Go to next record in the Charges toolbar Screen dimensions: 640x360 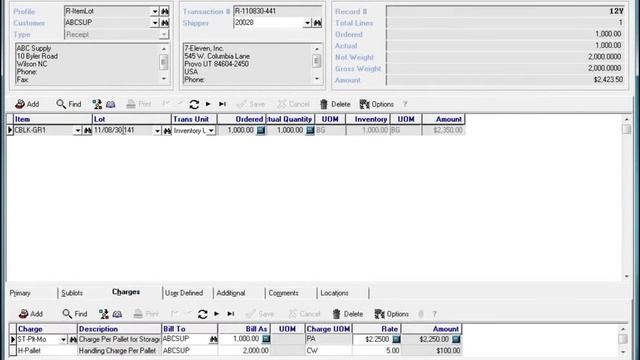(217, 313)
